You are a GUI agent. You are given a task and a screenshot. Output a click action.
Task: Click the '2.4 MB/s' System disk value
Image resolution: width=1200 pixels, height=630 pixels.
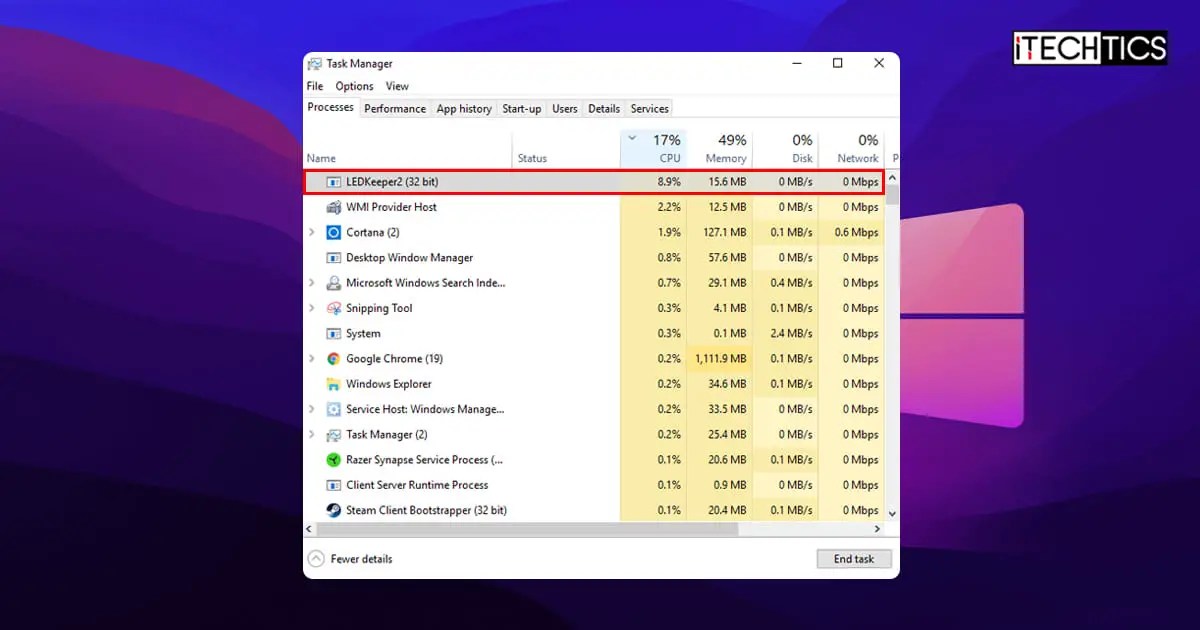click(792, 333)
